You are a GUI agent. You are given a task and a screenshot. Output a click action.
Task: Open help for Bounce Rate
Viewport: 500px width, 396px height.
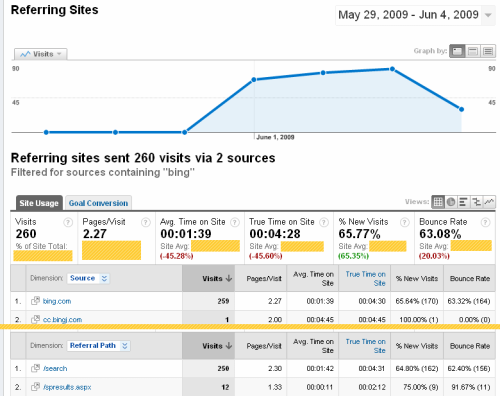[x=486, y=222]
